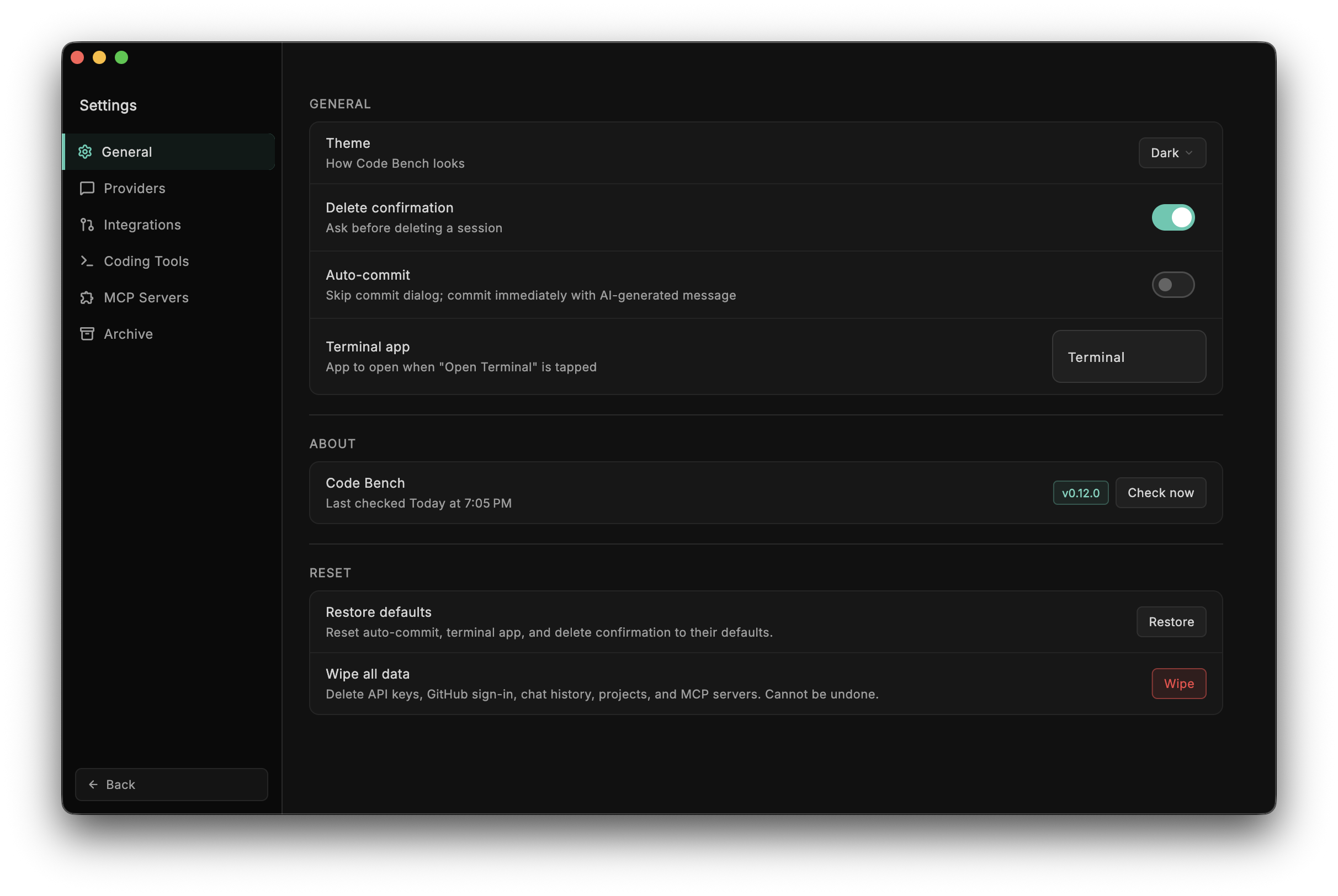The height and width of the screenshot is (896, 1338).
Task: Close the window with the red button
Action: pos(77,57)
